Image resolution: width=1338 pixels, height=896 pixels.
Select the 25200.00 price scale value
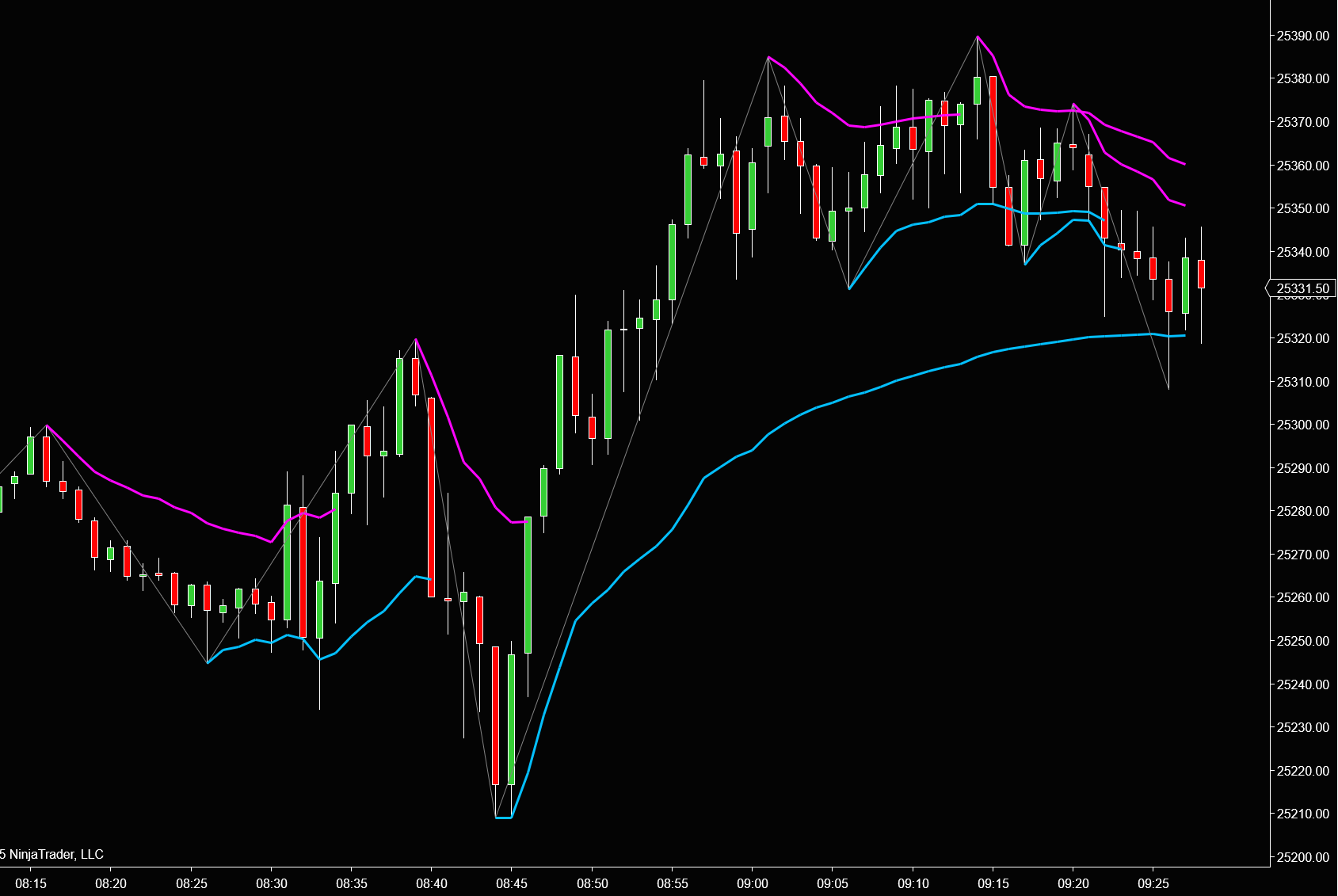1303,857
